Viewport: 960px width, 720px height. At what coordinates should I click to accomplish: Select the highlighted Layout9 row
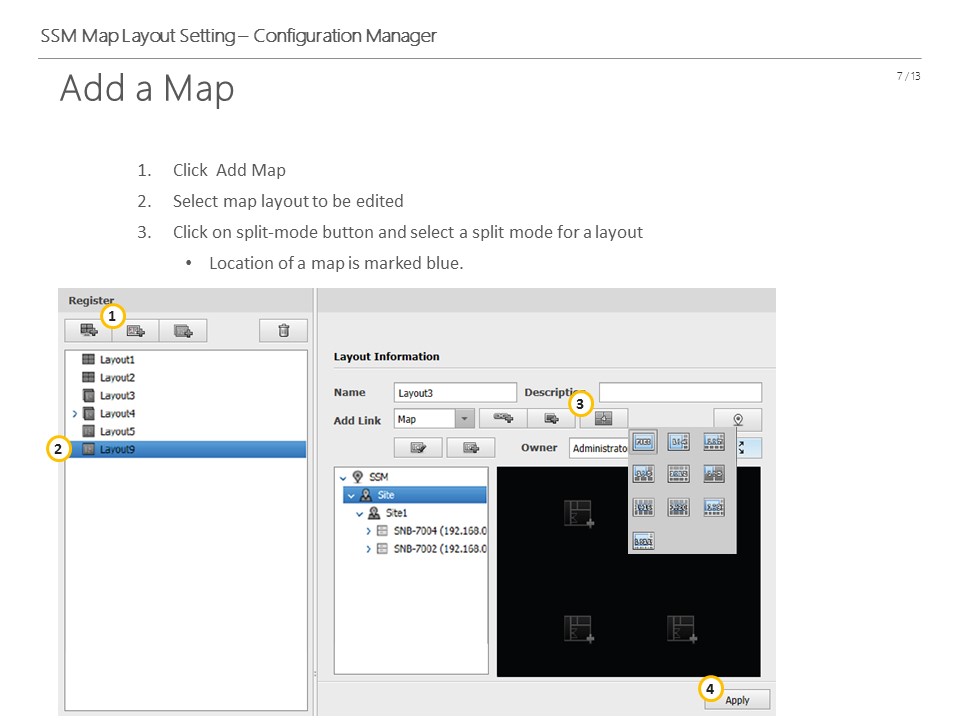click(186, 449)
